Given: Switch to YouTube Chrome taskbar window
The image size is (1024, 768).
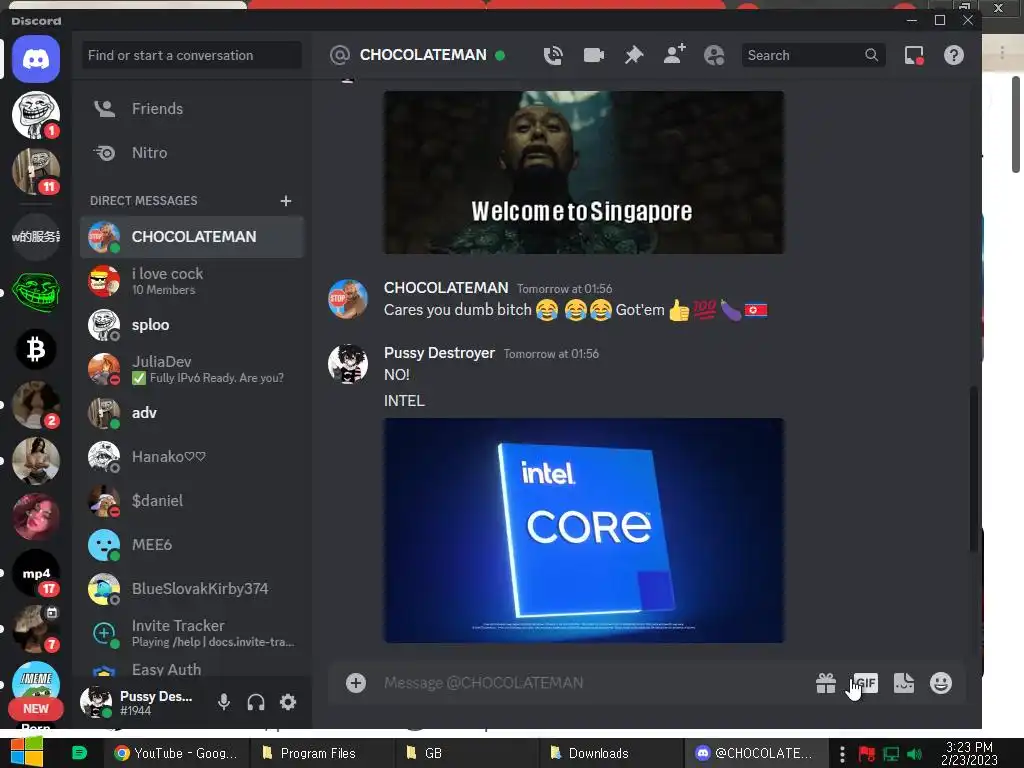Looking at the screenshot, I should point(176,753).
